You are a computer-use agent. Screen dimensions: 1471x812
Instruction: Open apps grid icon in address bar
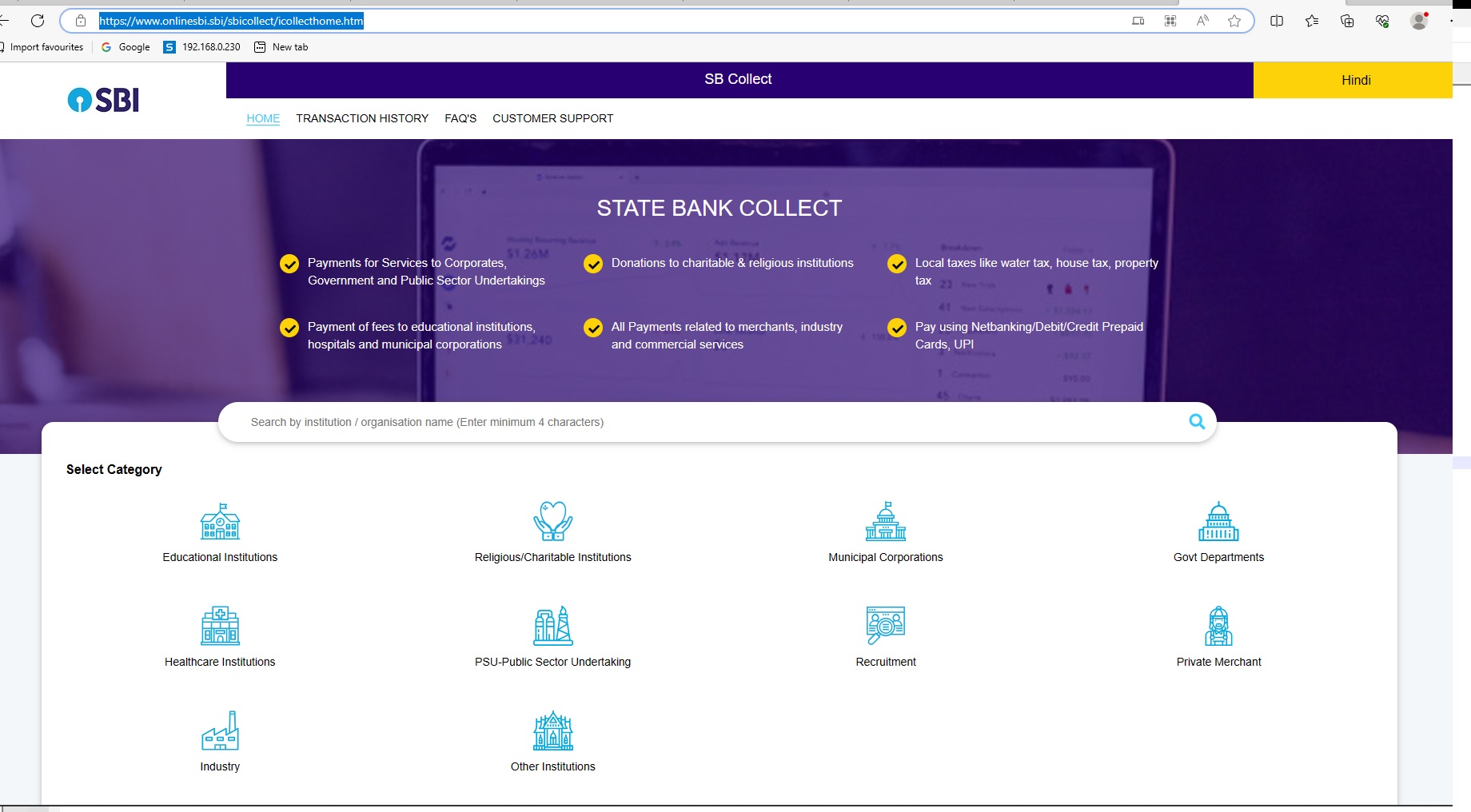pyautogui.click(x=1170, y=21)
